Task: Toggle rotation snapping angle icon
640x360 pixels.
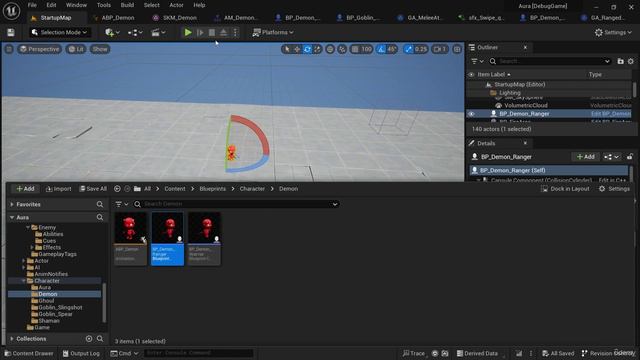Action: coord(381,49)
